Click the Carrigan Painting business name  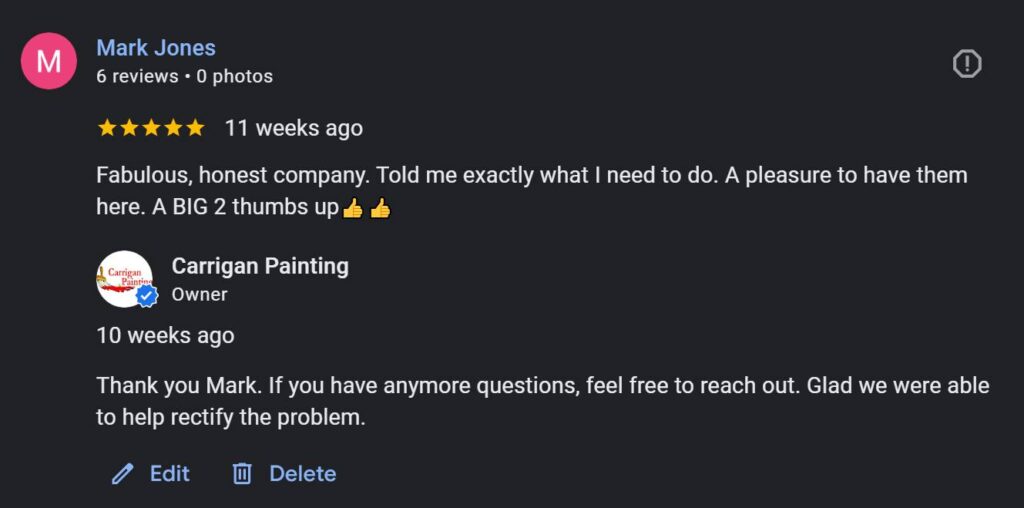point(260,266)
